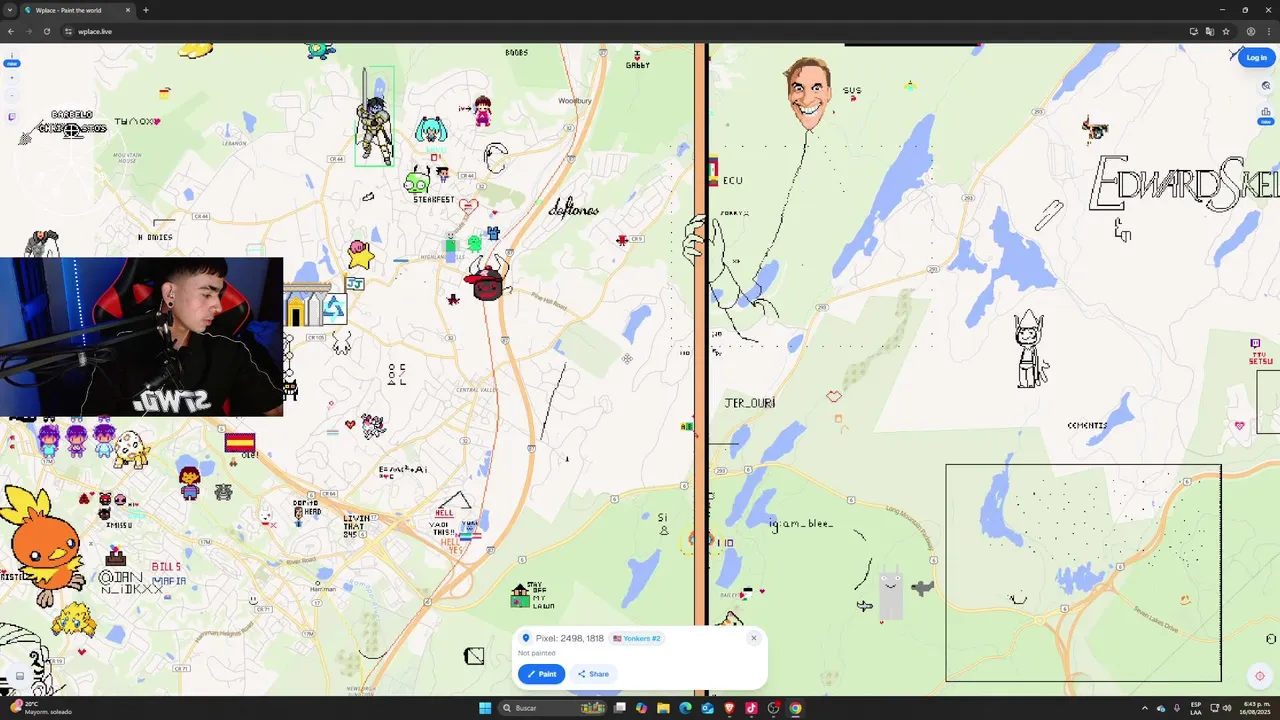Click the JER_OURI text on the map
The width and height of the screenshot is (1280, 720).
(749, 403)
